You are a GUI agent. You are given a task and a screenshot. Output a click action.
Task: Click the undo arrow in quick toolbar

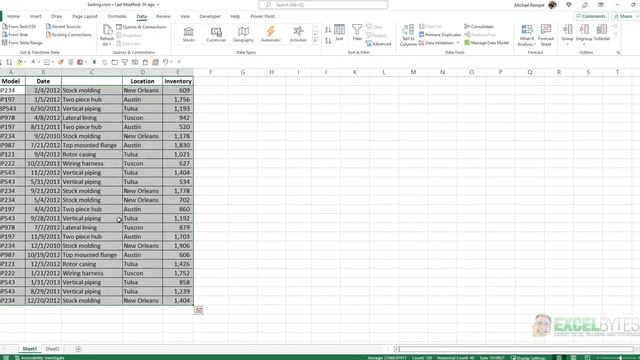click(165, 62)
